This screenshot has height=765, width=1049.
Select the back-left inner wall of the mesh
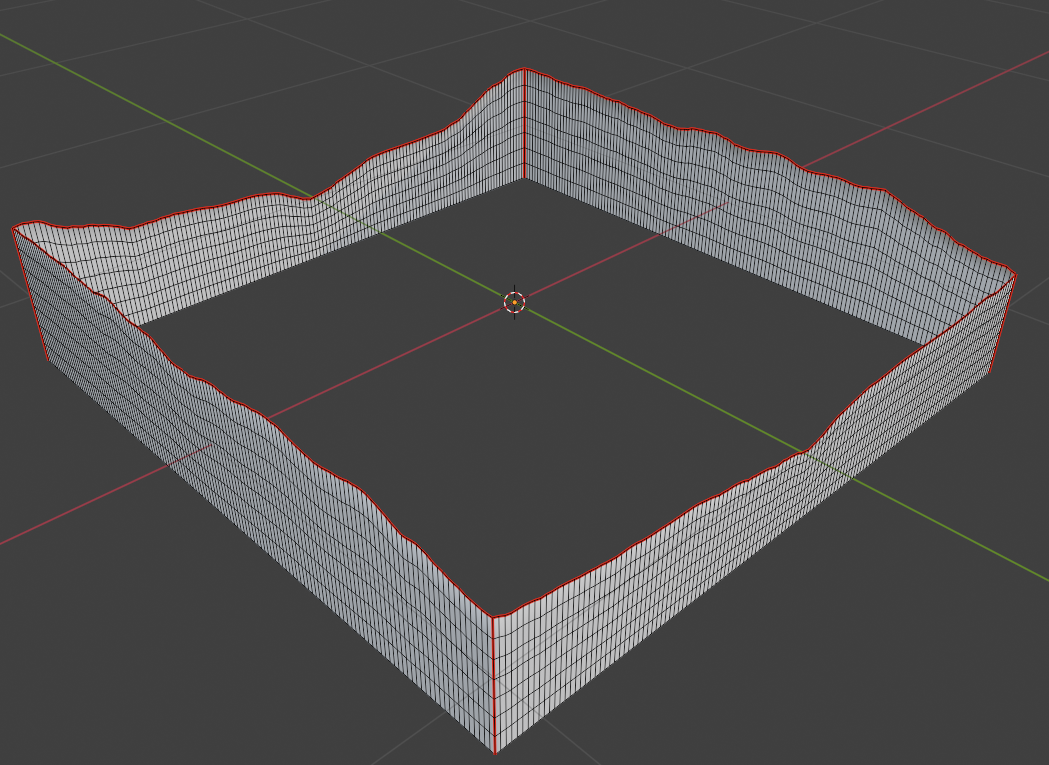pyautogui.click(x=300, y=240)
